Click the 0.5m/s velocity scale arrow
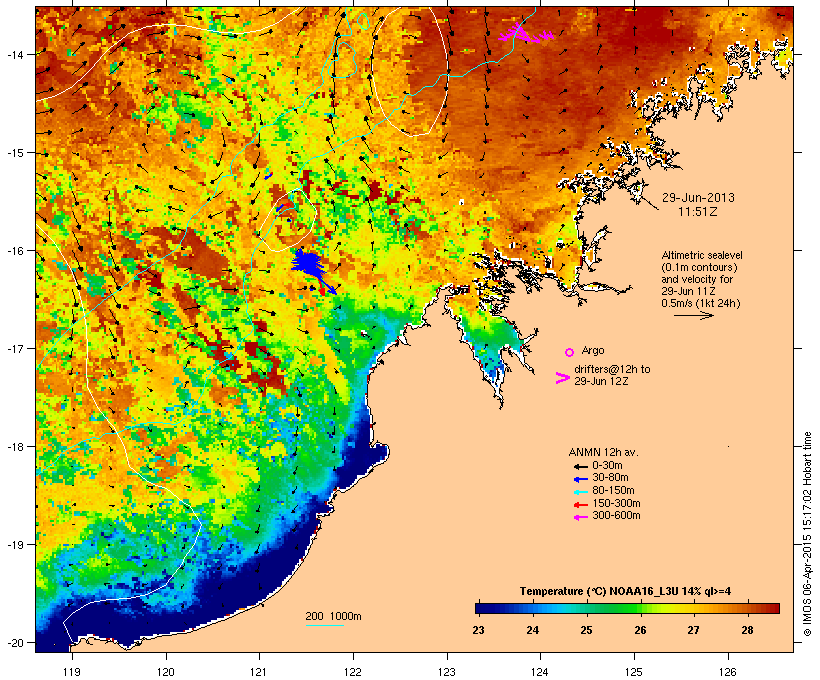The width and height of the screenshot is (820, 680). [x=693, y=315]
